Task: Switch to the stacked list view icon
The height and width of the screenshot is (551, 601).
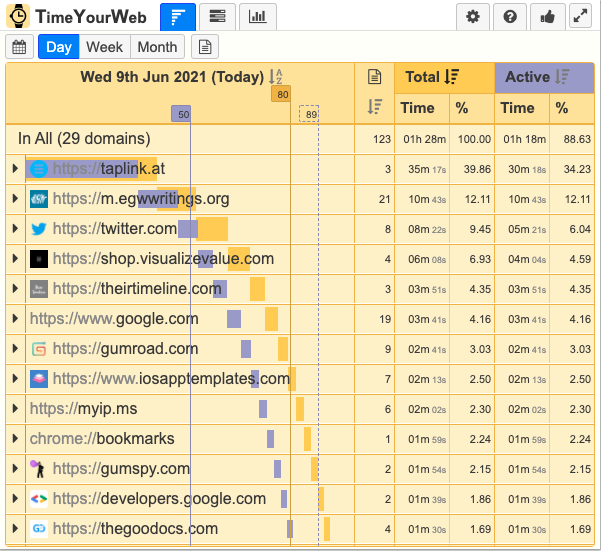Action: (x=217, y=17)
